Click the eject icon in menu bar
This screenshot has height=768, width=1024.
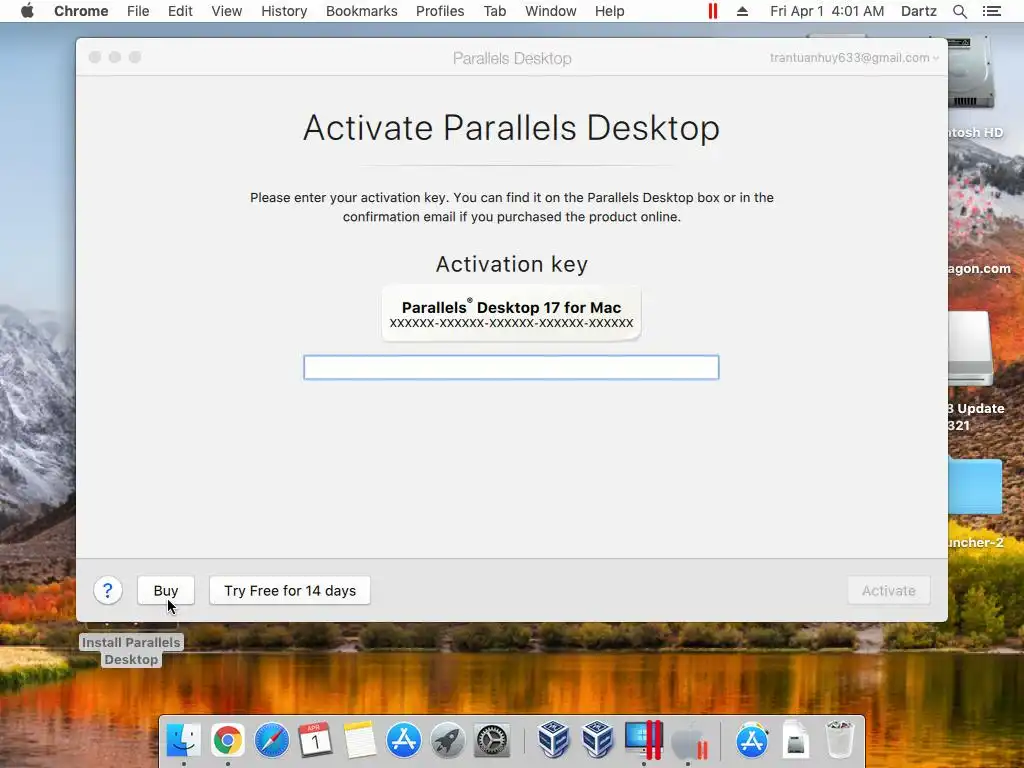click(x=742, y=11)
